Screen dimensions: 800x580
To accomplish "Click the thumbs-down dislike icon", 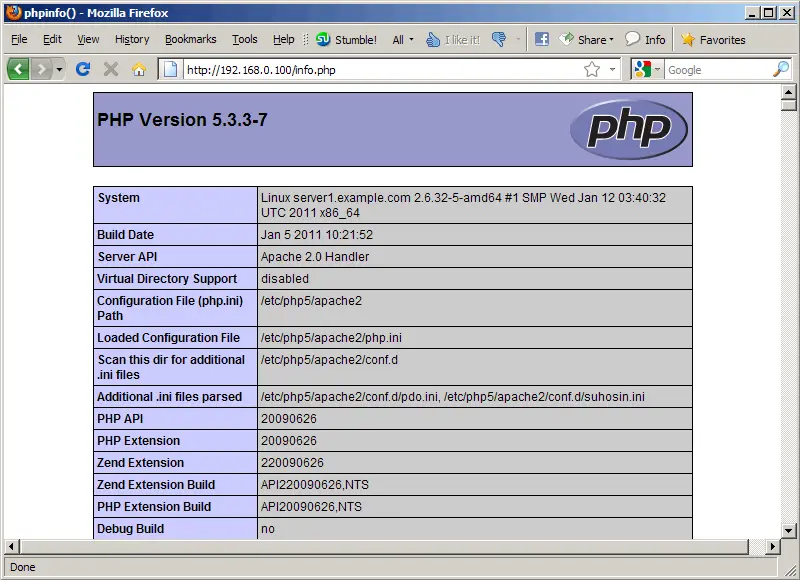I will pyautogui.click(x=499, y=39).
